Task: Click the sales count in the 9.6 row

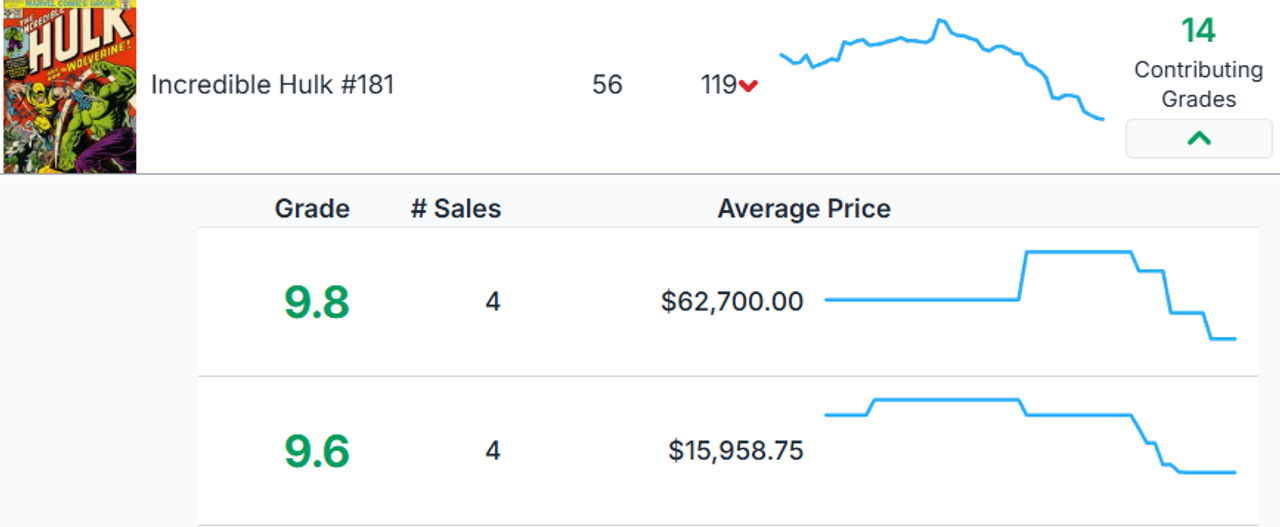Action: click(x=492, y=451)
